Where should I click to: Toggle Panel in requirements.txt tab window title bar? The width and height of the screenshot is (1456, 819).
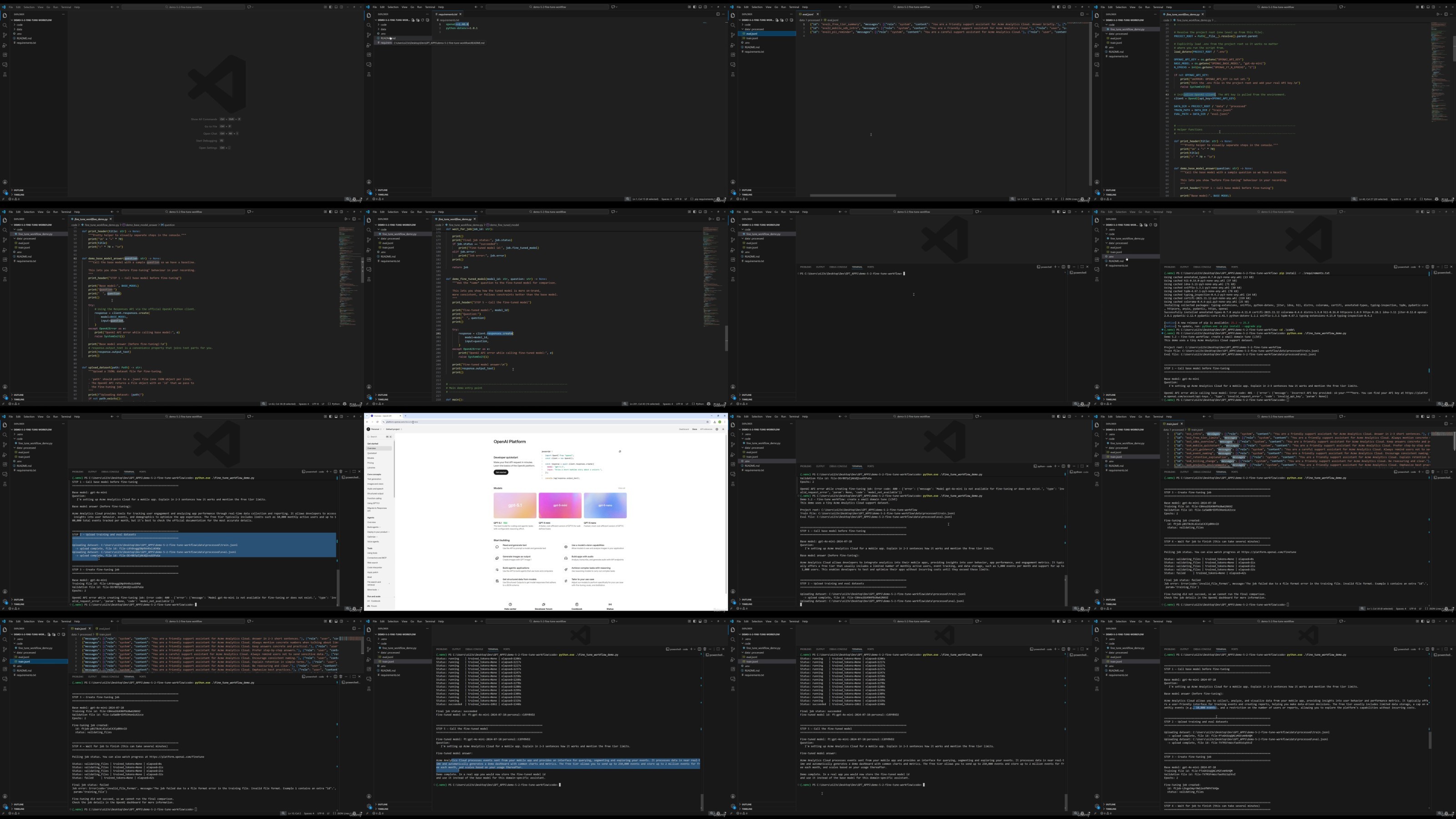pos(700,7)
